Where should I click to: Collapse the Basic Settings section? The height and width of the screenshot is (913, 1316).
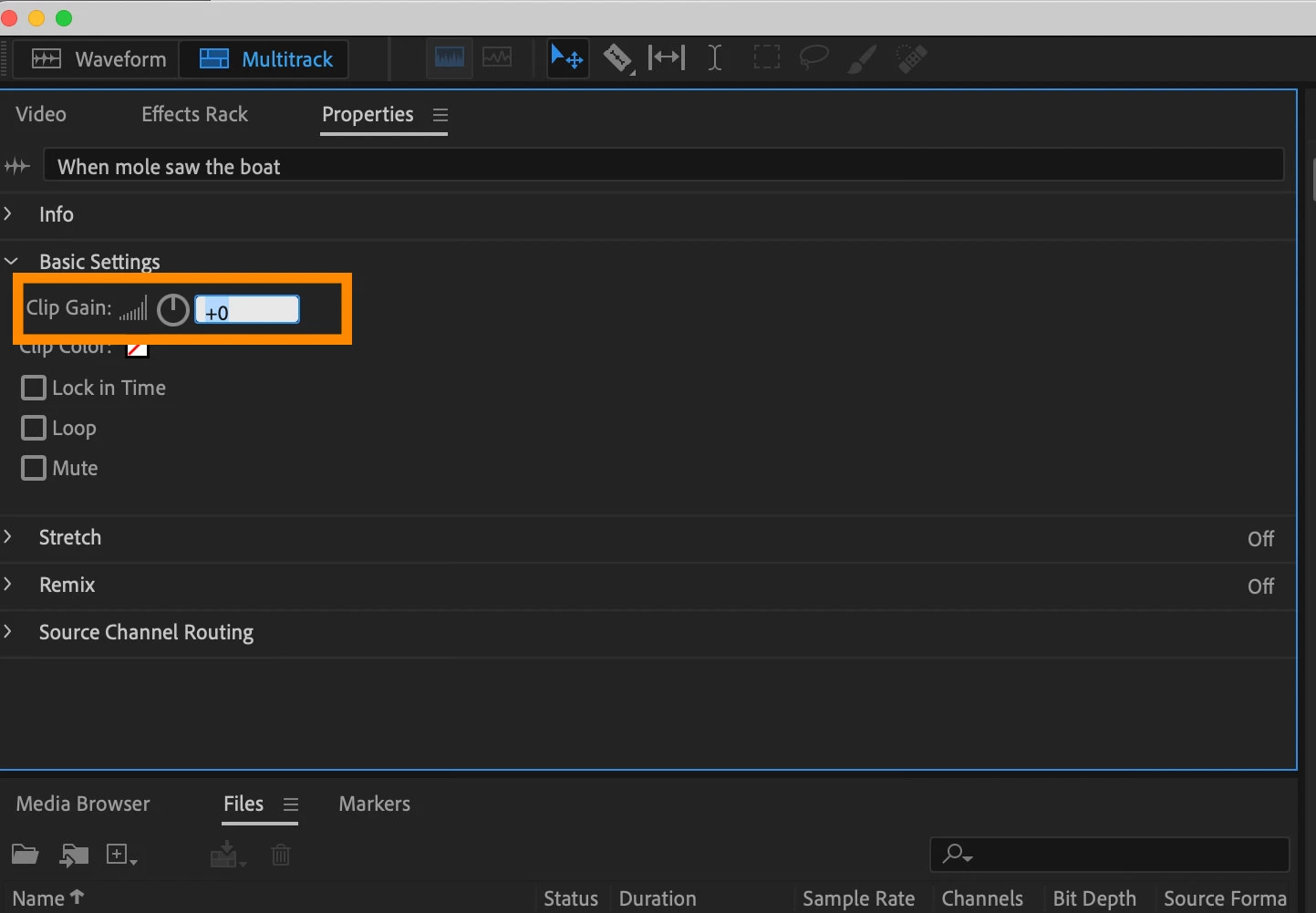coord(10,262)
